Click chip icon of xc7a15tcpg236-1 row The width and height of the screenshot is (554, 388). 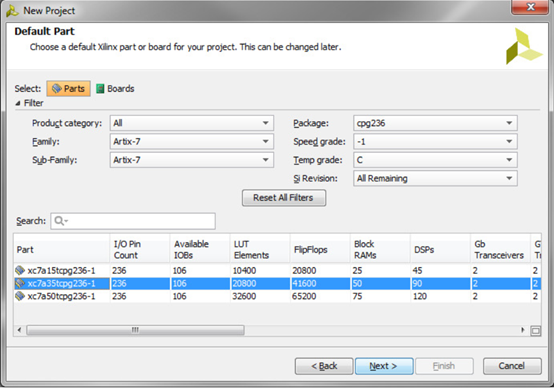pos(20,270)
